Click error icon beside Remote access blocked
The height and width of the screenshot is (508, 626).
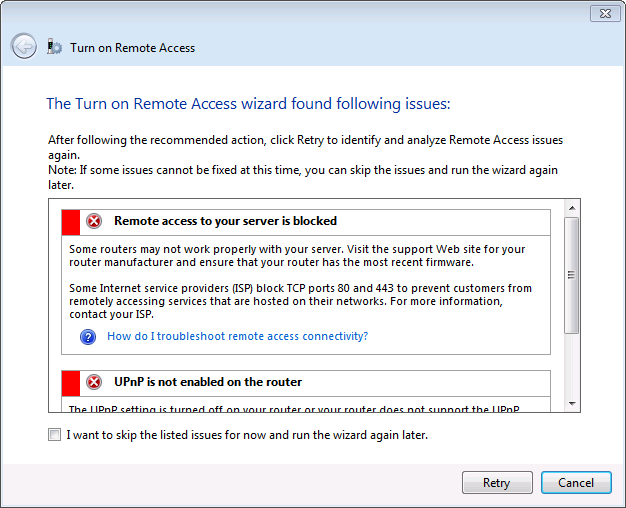click(x=94, y=221)
